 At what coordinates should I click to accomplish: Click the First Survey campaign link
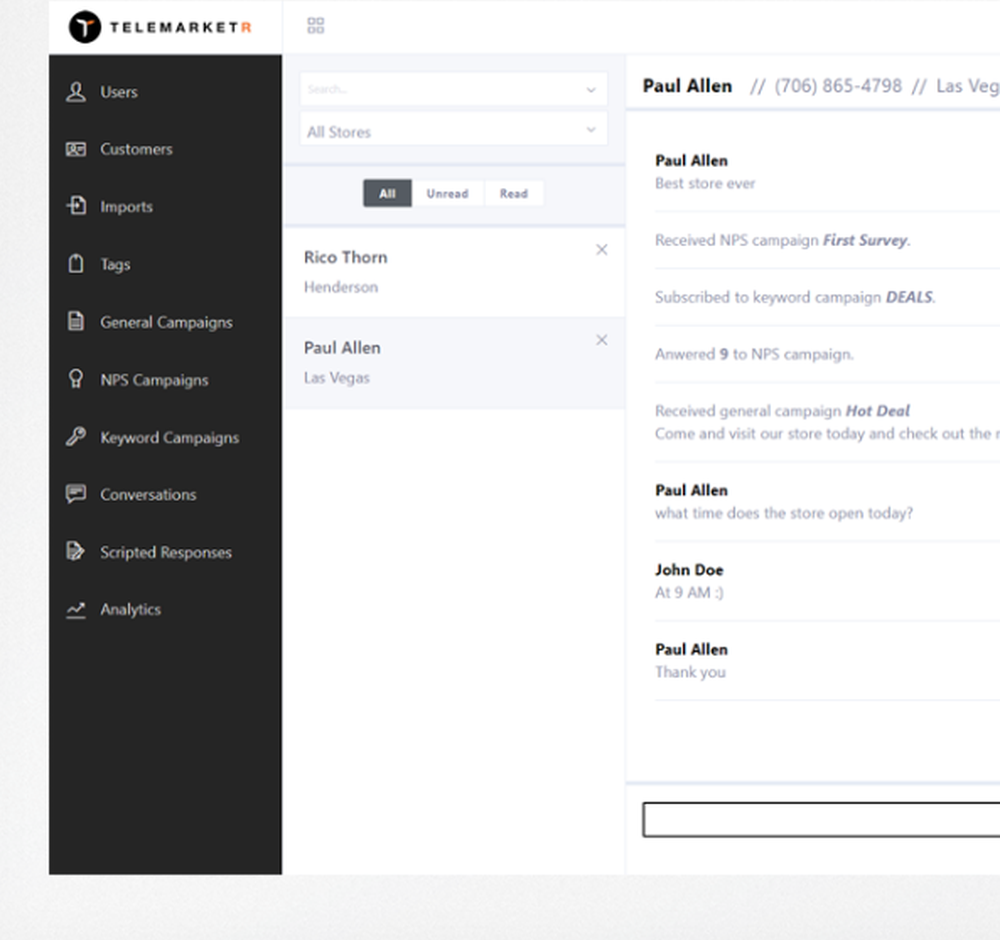865,240
